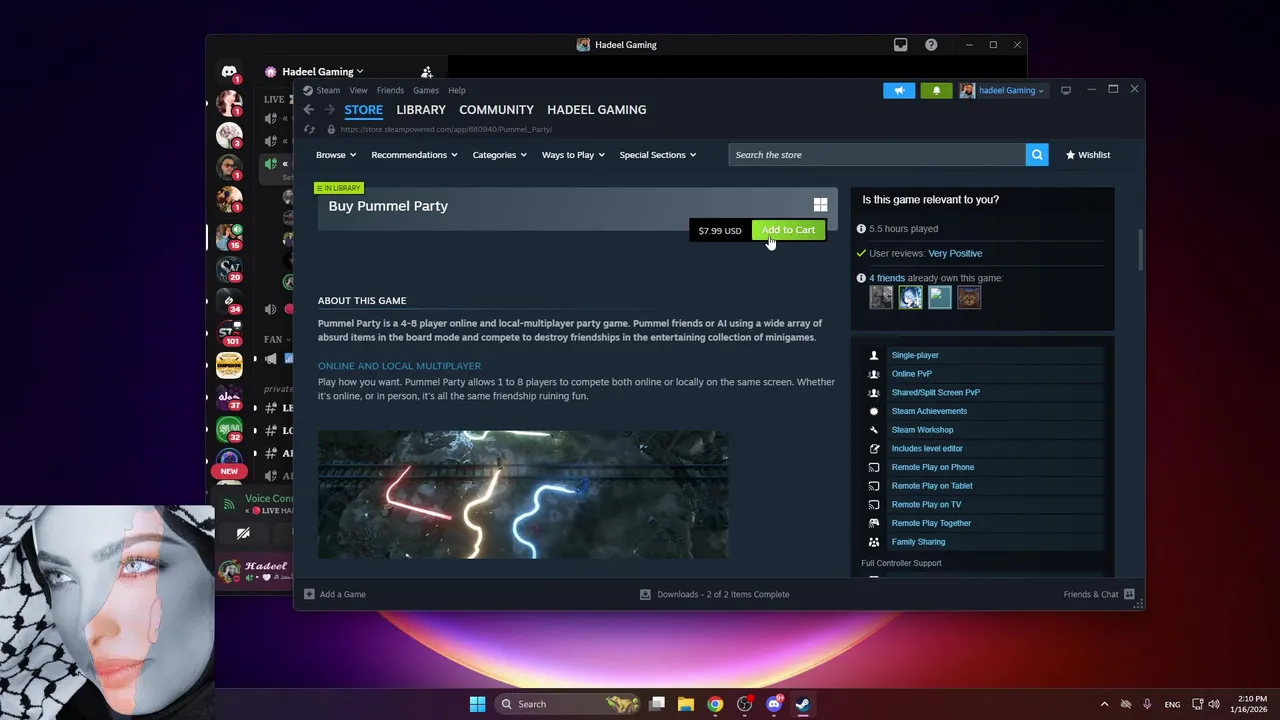Open the 4 friends link
This screenshot has width=1280, height=720.
(x=887, y=279)
